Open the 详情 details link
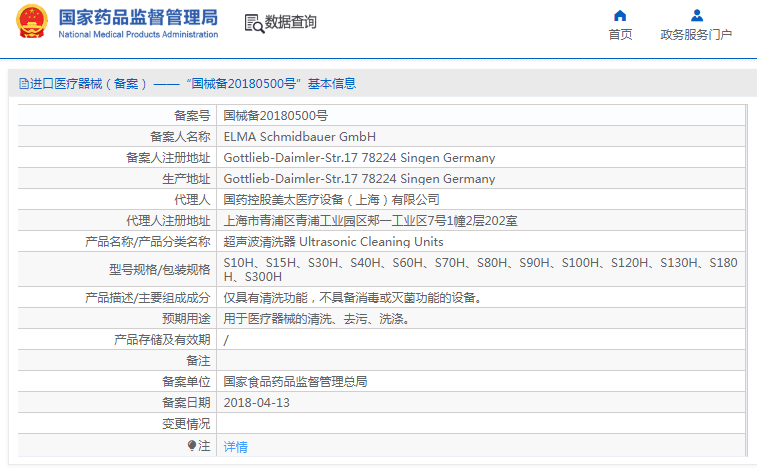The width and height of the screenshot is (757, 469). click(236, 447)
